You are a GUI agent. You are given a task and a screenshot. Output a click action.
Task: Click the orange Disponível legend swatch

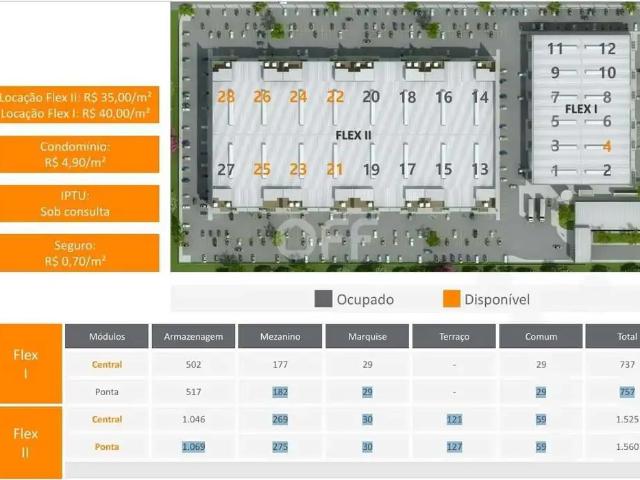tap(451, 299)
